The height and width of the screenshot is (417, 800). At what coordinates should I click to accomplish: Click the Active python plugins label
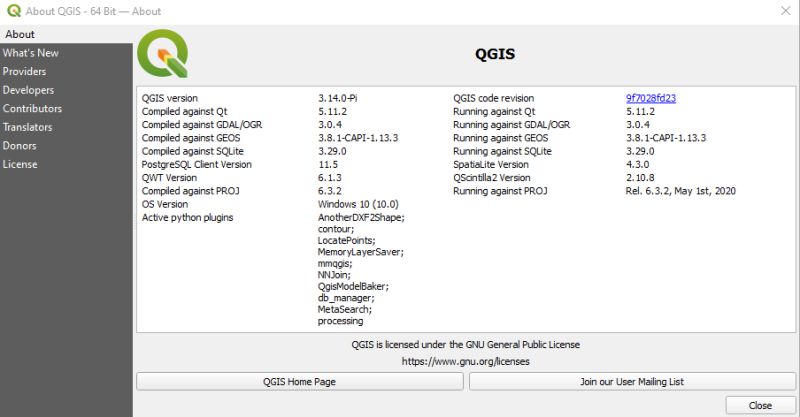[x=187, y=217]
